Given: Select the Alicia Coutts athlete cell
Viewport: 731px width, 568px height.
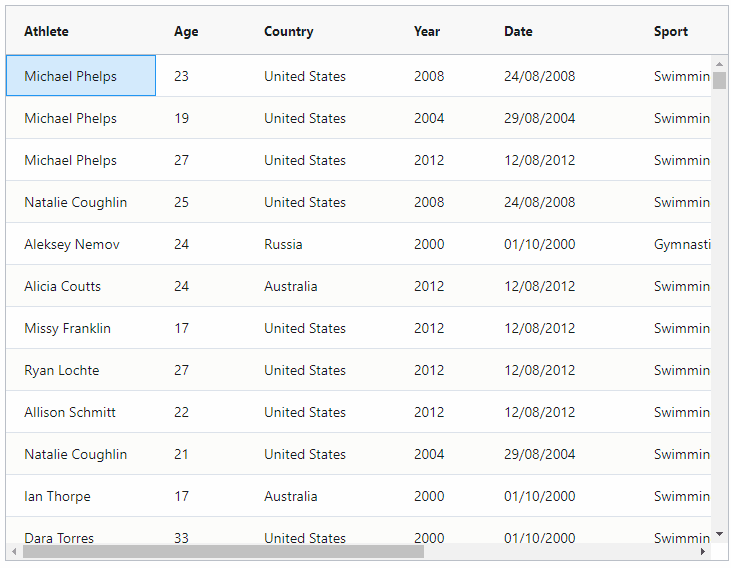Looking at the screenshot, I should coord(63,286).
